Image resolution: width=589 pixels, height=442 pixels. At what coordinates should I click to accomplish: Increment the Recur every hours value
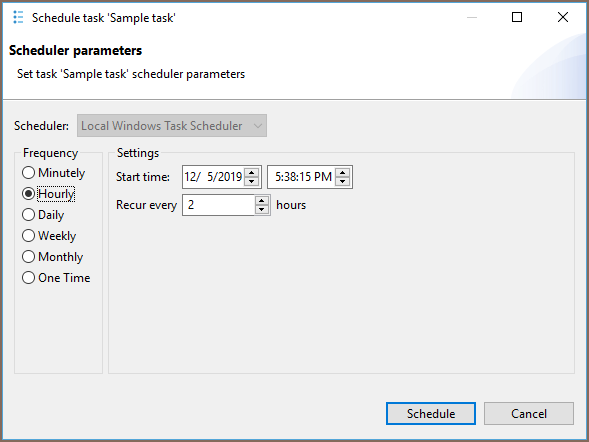click(261, 201)
